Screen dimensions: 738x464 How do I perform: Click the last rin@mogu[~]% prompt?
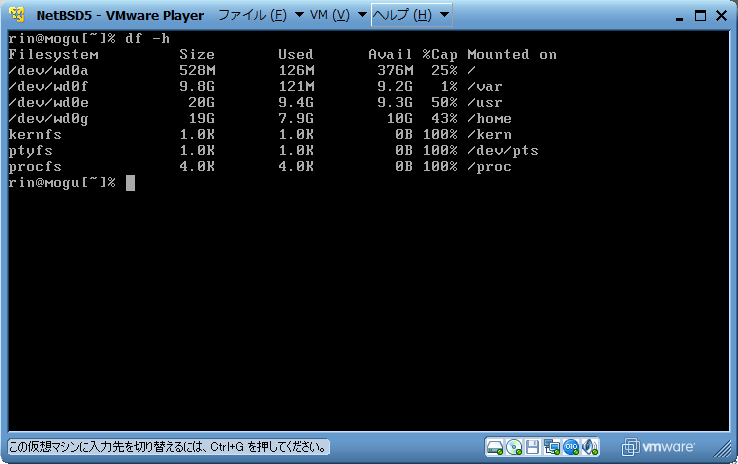[x=62, y=183]
